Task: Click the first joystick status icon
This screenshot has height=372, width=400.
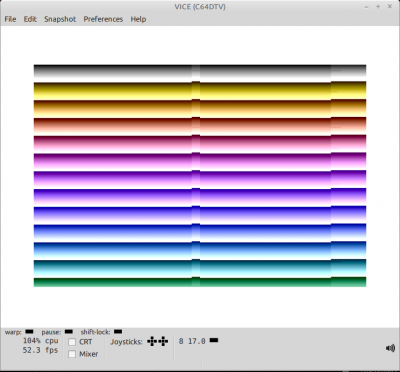Action: coord(152,341)
